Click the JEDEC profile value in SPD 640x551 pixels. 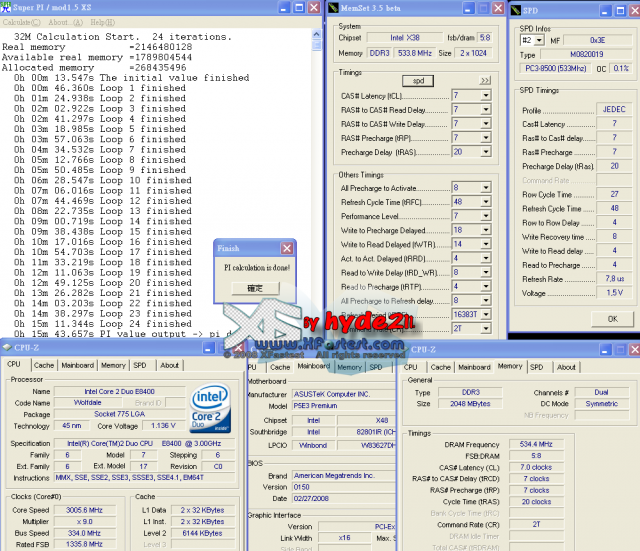614,109
